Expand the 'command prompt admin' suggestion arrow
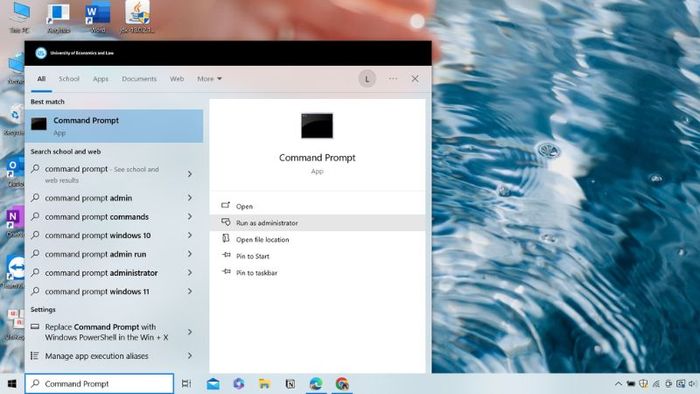This screenshot has width=700, height=394. pos(190,198)
